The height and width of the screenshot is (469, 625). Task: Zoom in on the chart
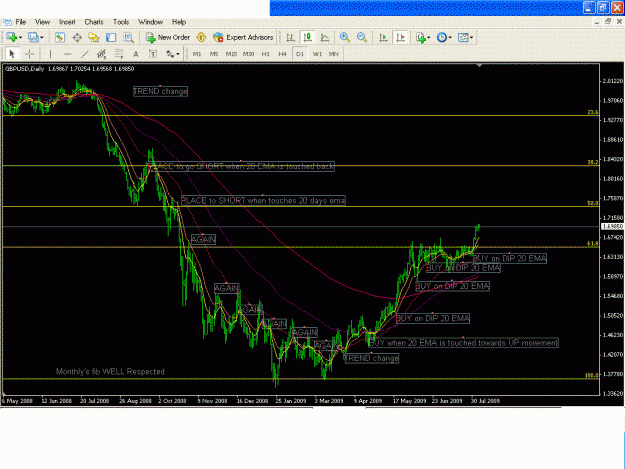pyautogui.click(x=345, y=37)
